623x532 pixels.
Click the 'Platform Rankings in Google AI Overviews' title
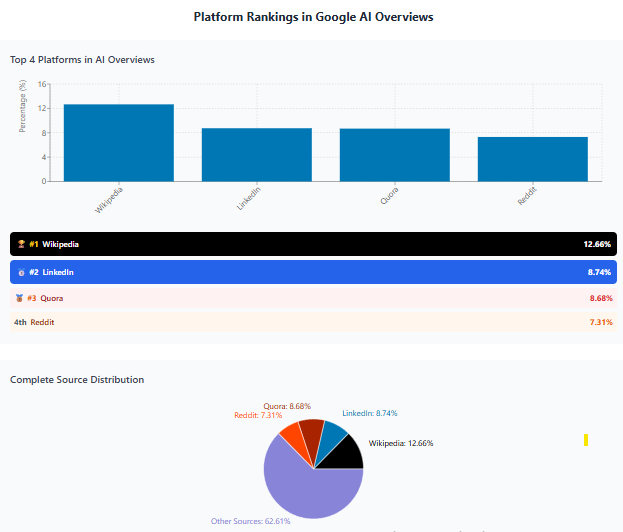313,17
